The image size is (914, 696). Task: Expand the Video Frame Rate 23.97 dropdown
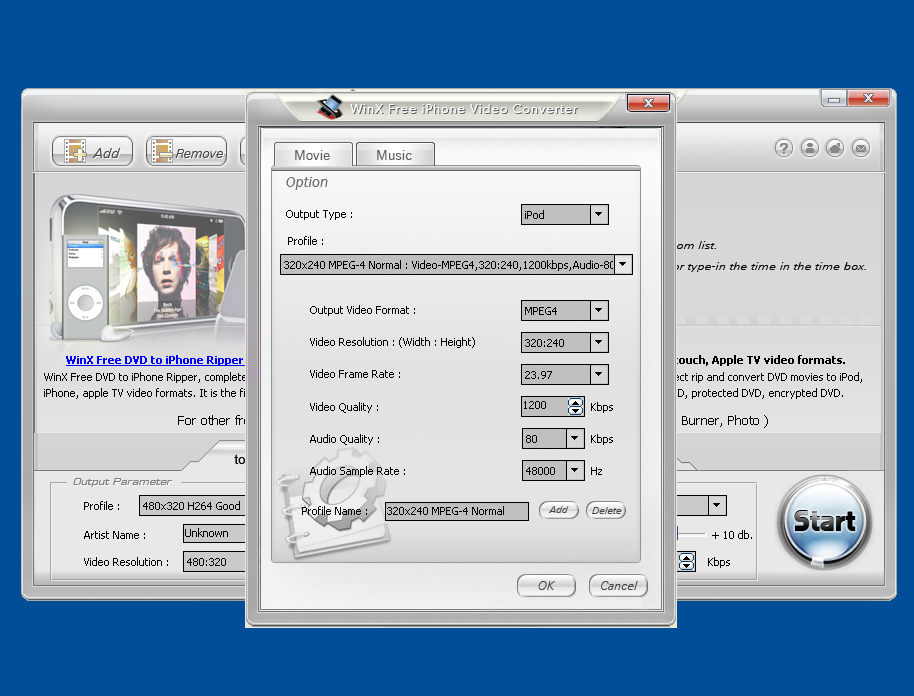pyautogui.click(x=599, y=375)
